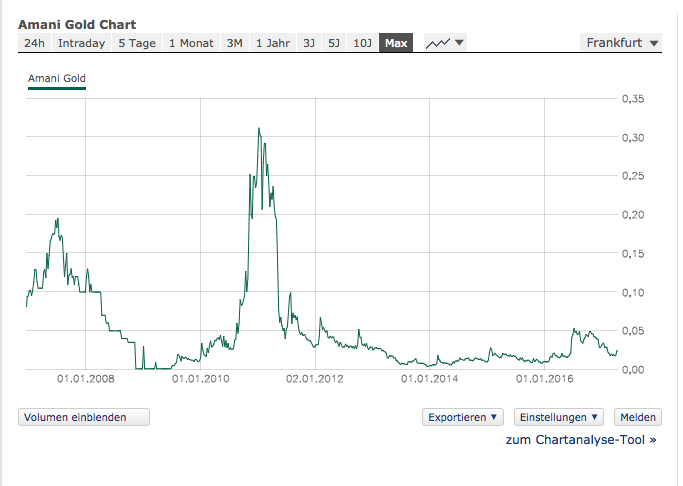Open the zum Chartanalyse-Tool link
Image resolution: width=683 pixels, height=486 pixels.
point(581,440)
